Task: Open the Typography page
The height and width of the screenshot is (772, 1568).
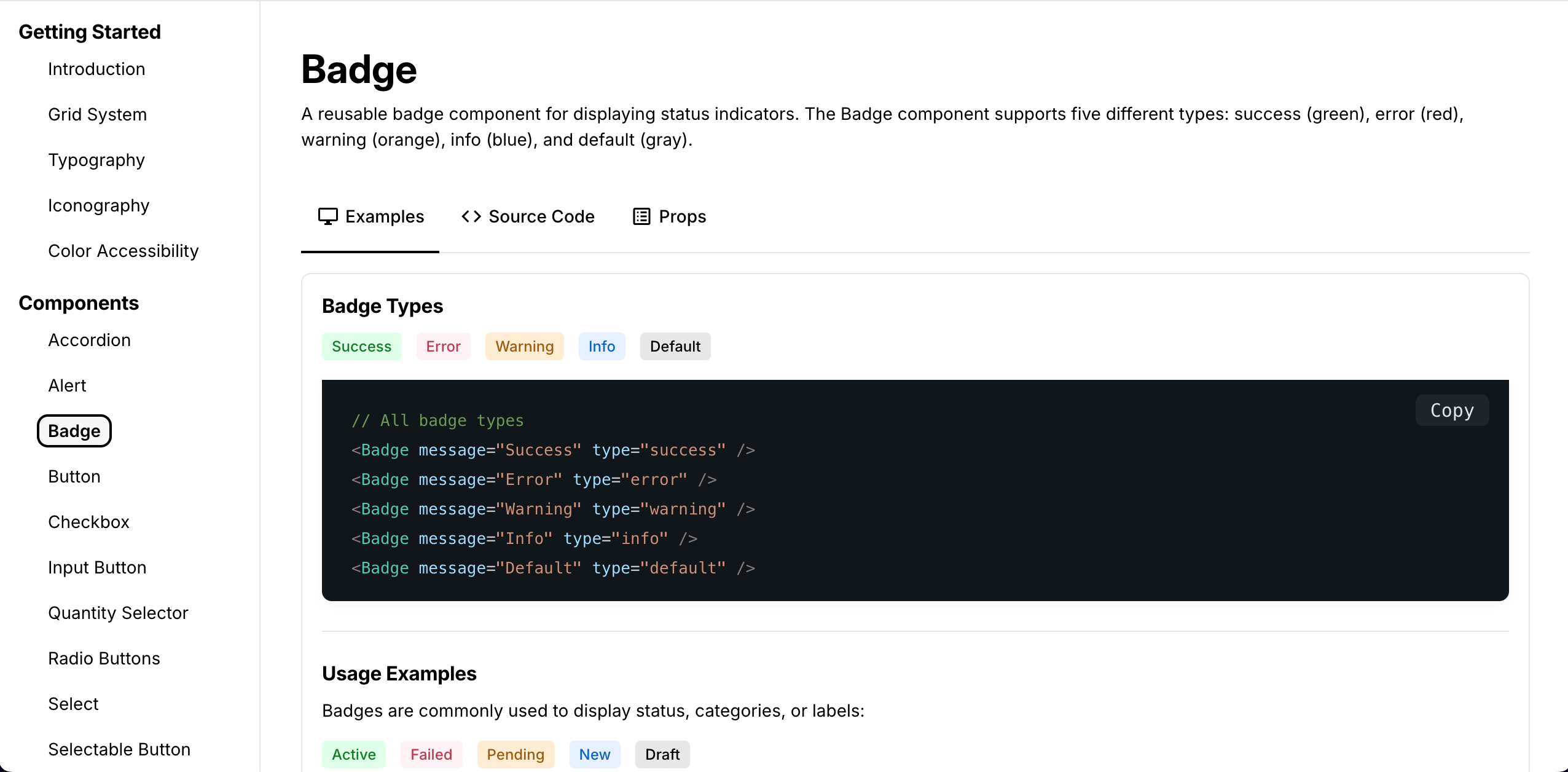Action: click(96, 160)
